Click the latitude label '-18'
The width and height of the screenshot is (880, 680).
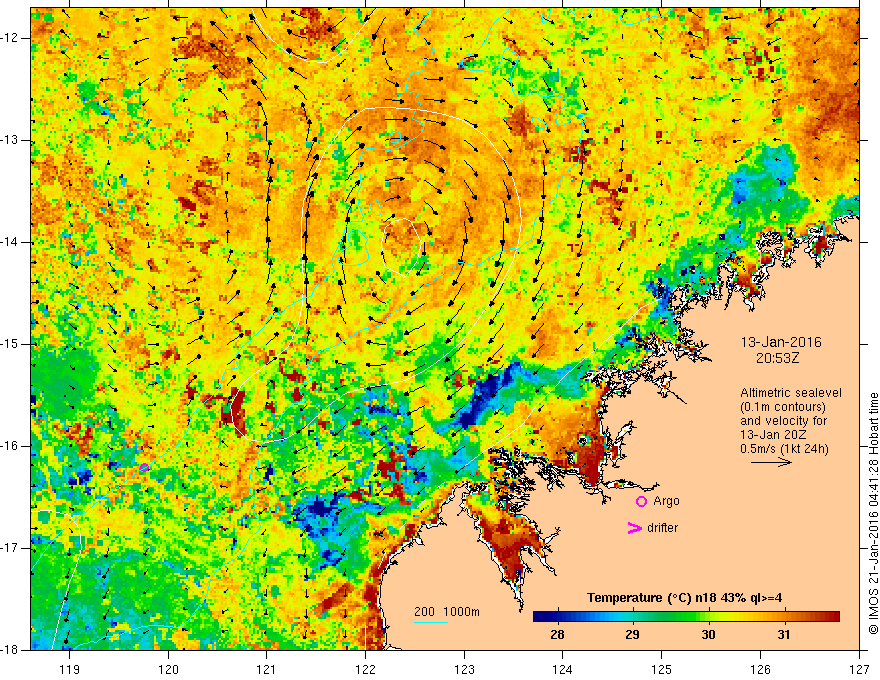tap(12, 650)
